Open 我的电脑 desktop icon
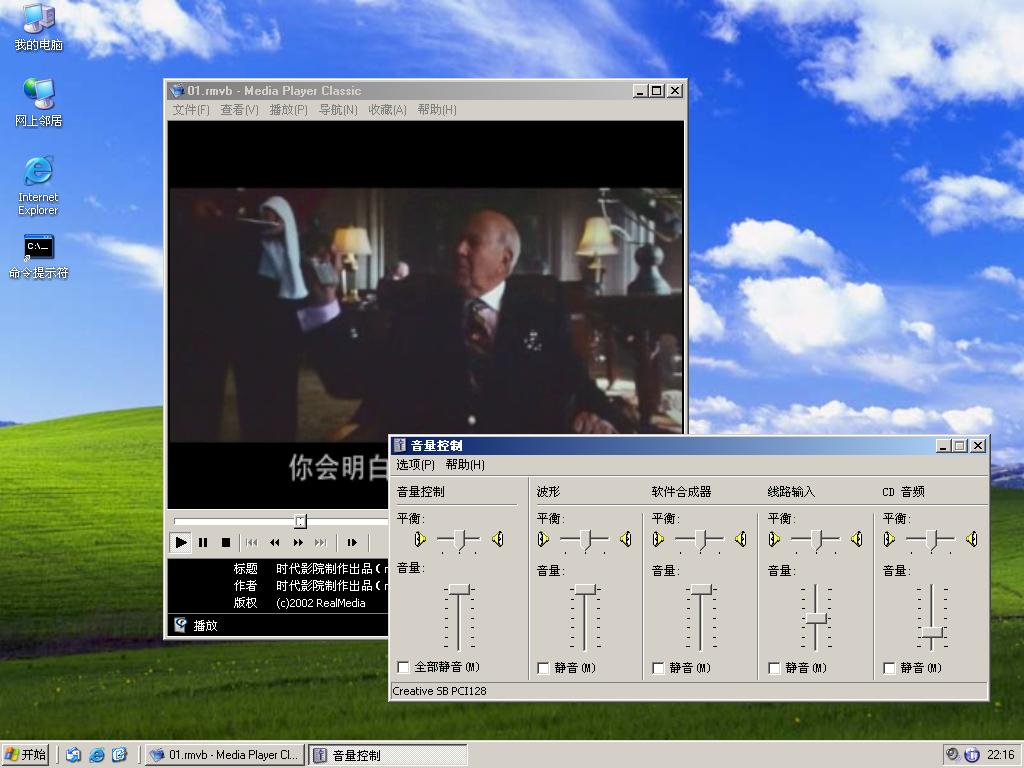 [39, 27]
